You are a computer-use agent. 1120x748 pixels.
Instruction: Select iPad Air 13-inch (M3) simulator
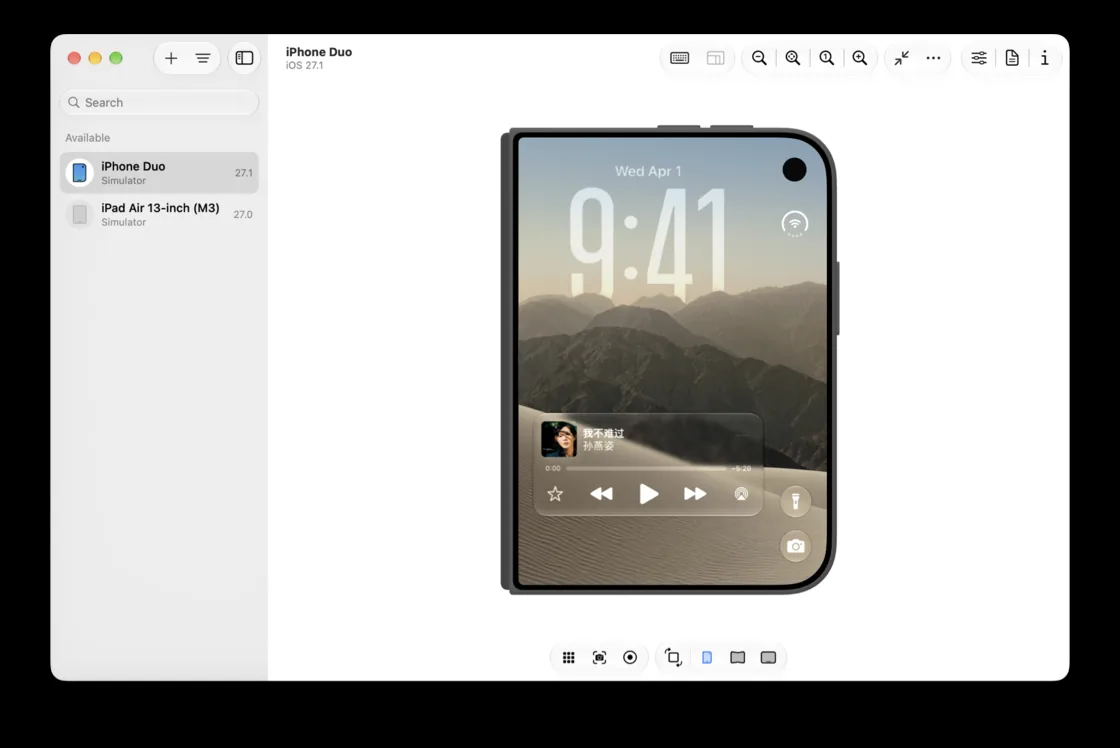point(159,214)
